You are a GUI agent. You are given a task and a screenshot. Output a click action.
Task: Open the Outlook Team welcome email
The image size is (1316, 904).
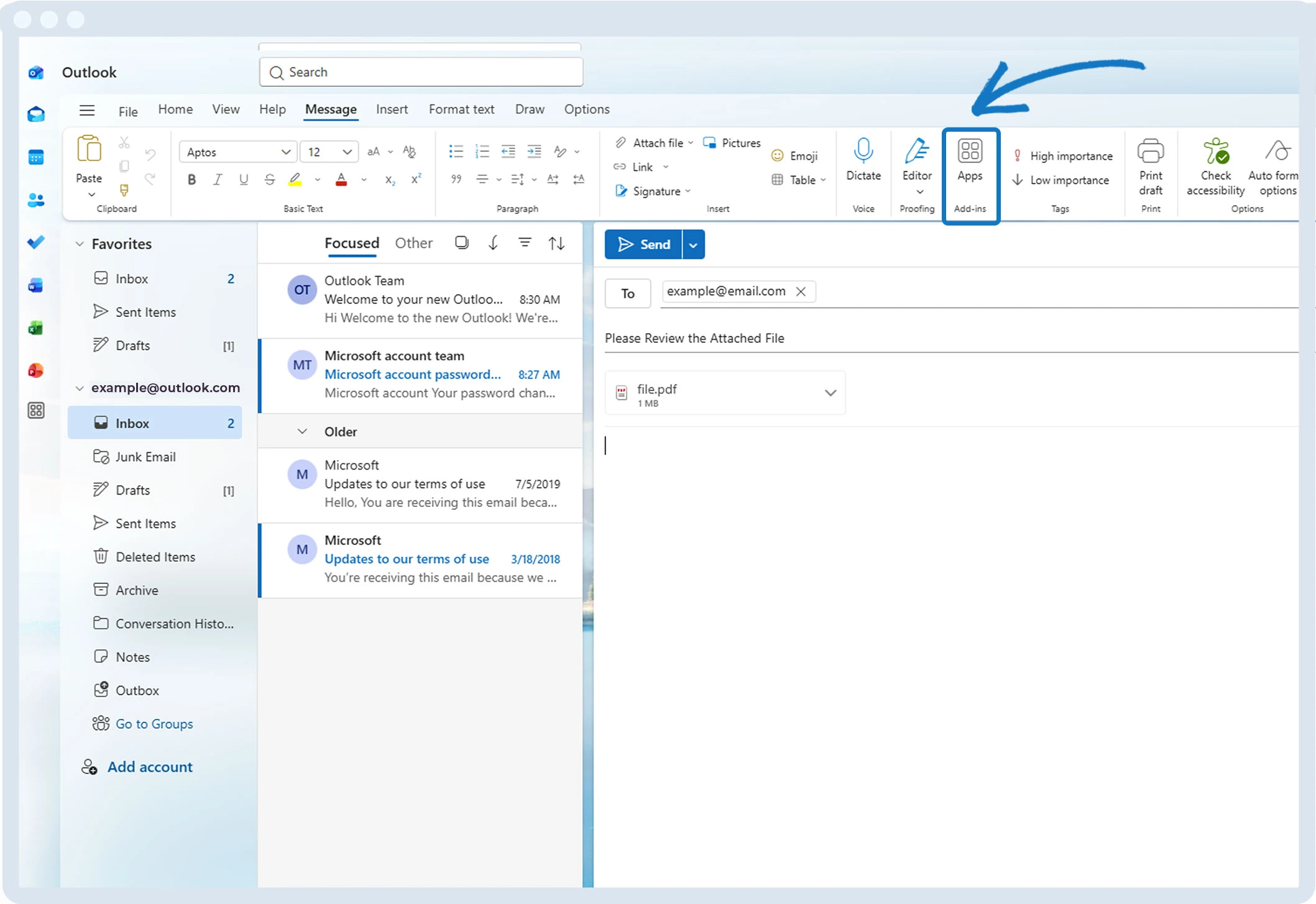pos(421,299)
